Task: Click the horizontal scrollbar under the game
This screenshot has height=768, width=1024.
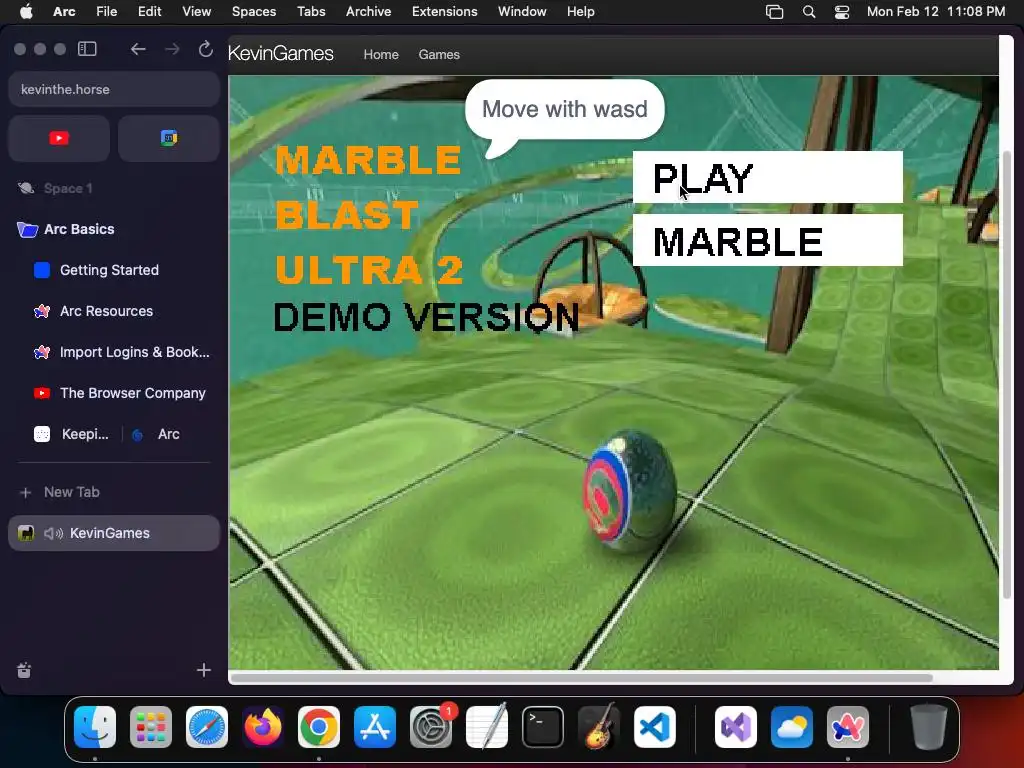Action: tap(581, 678)
